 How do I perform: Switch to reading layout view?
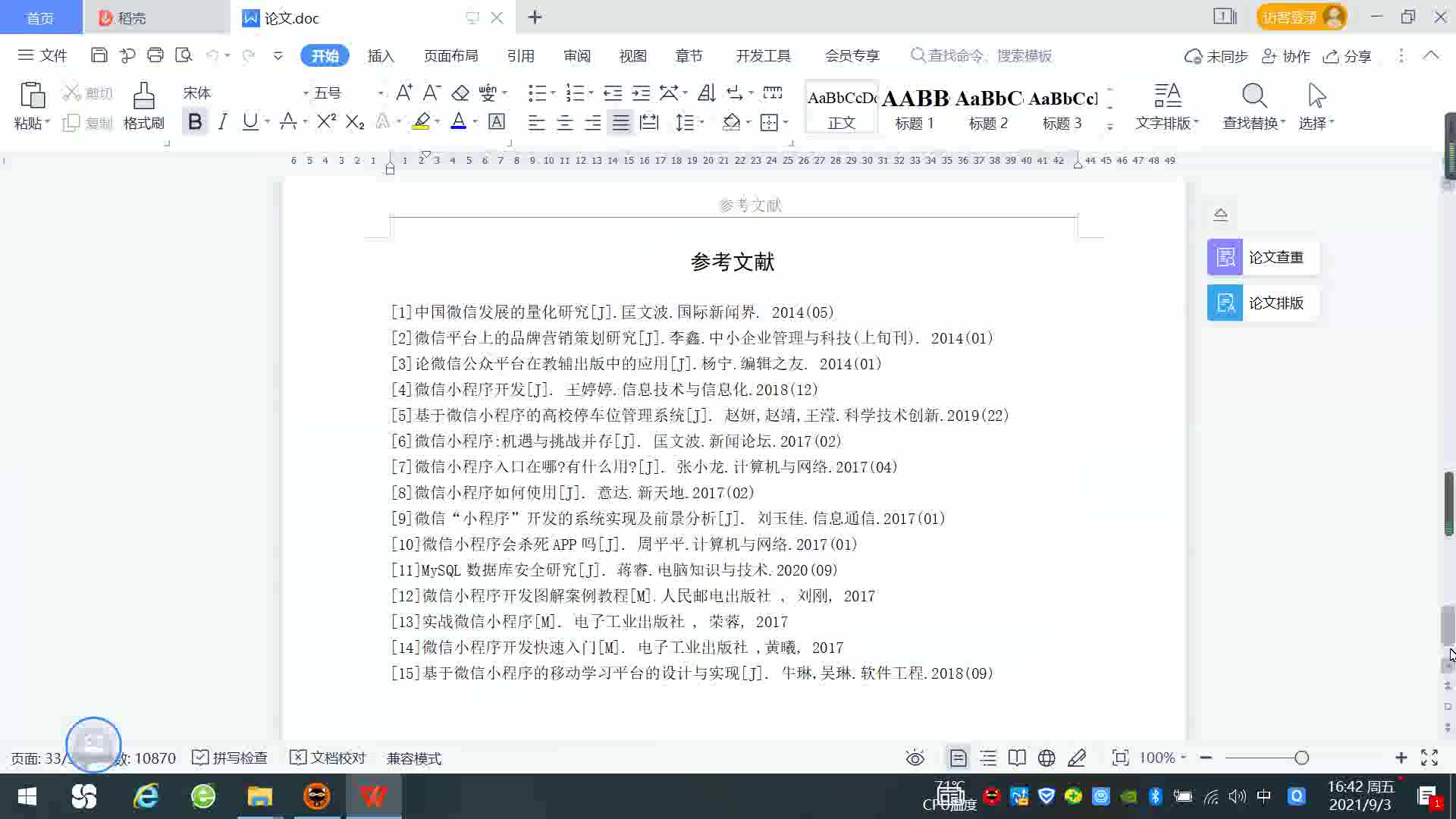tap(1017, 758)
